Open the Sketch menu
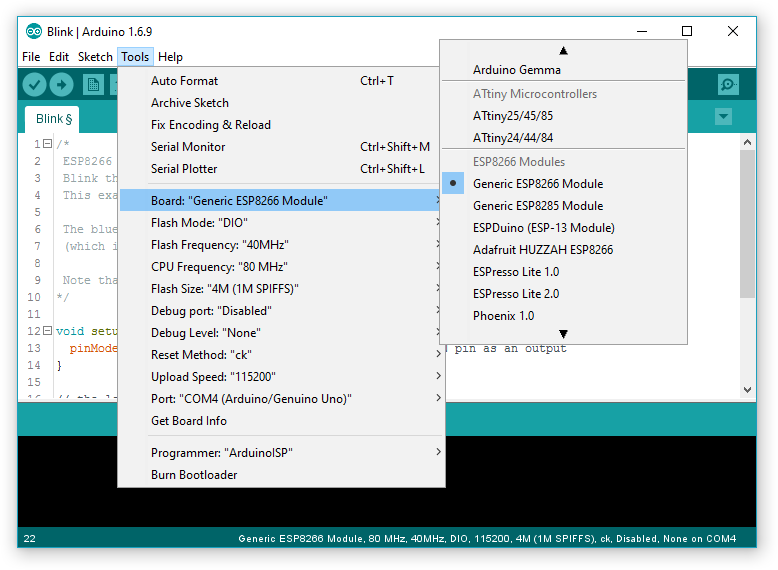 (x=95, y=57)
